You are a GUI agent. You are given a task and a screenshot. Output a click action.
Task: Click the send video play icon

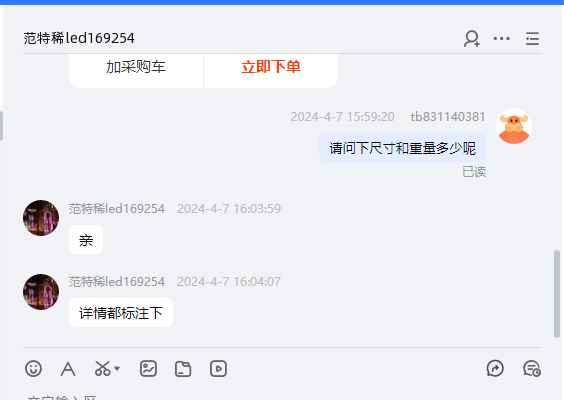point(218,369)
